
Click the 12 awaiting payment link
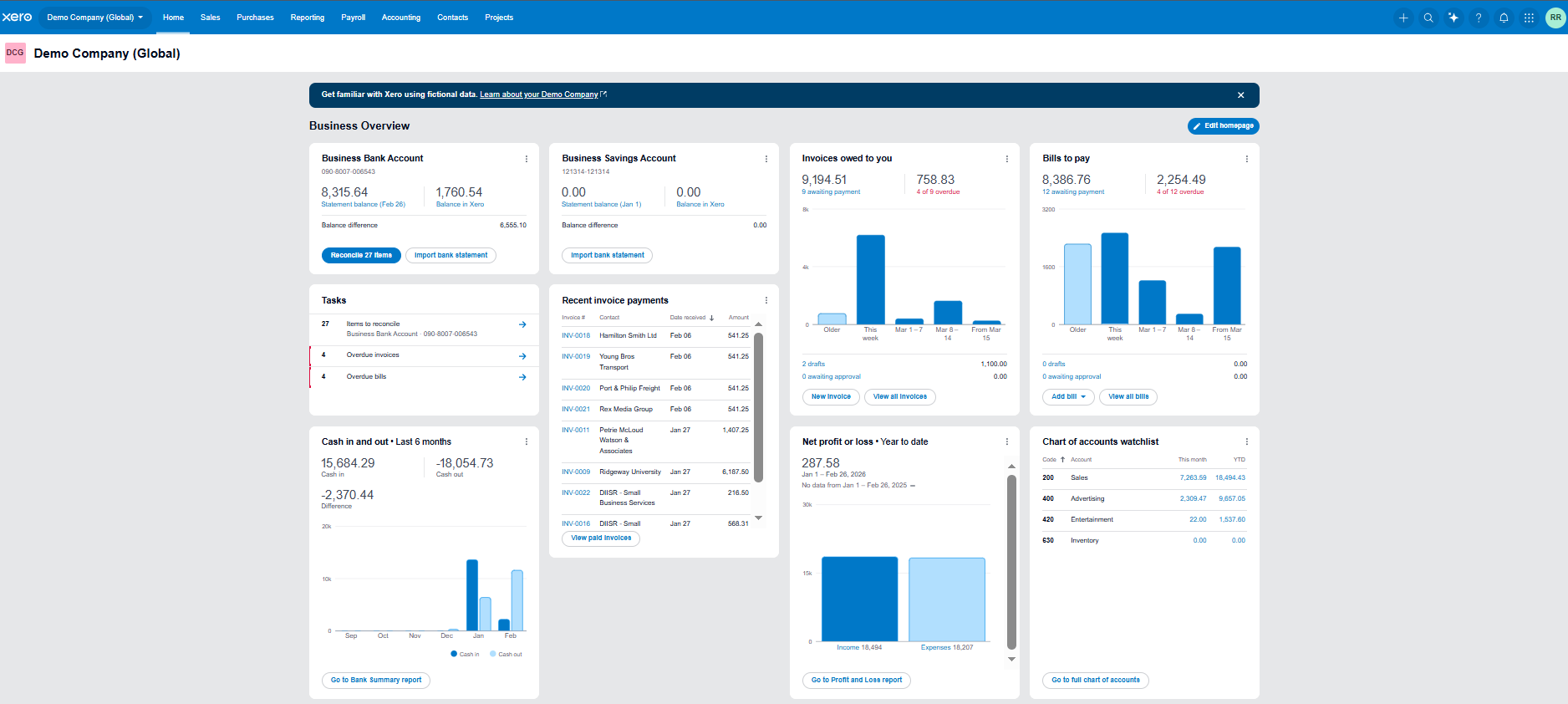[x=1073, y=192]
